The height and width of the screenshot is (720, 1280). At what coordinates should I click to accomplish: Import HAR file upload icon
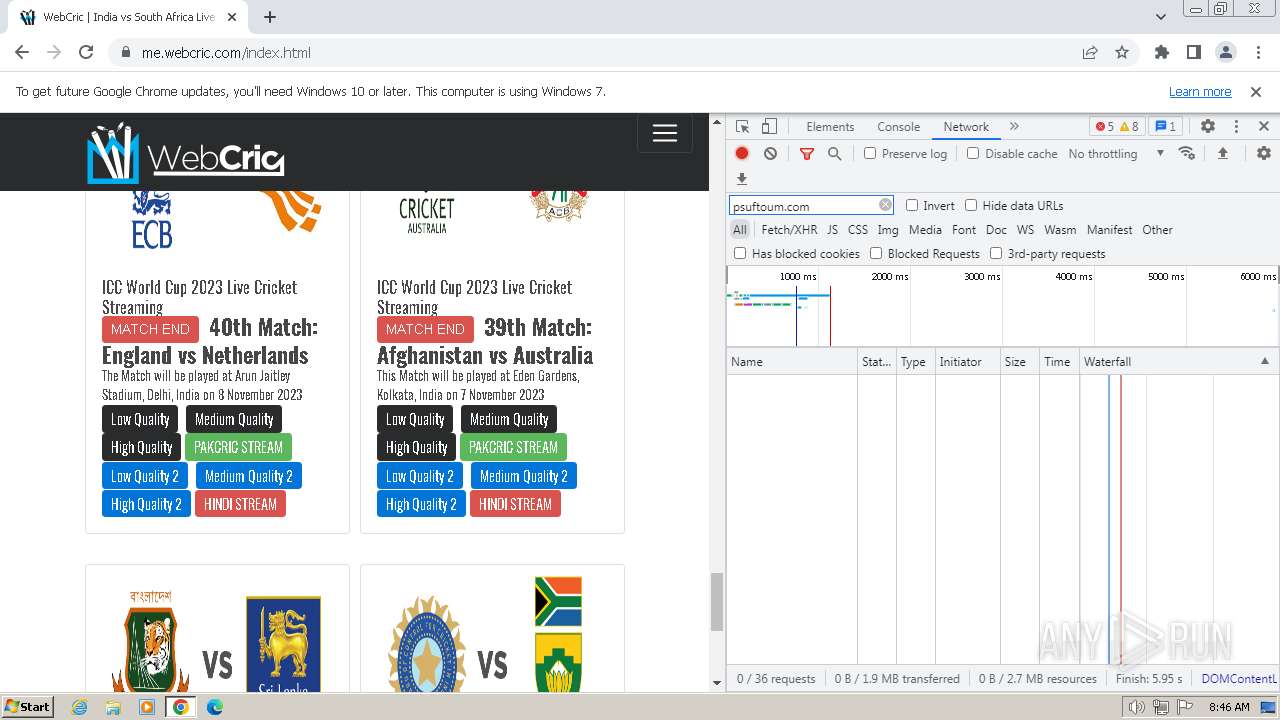1222,153
